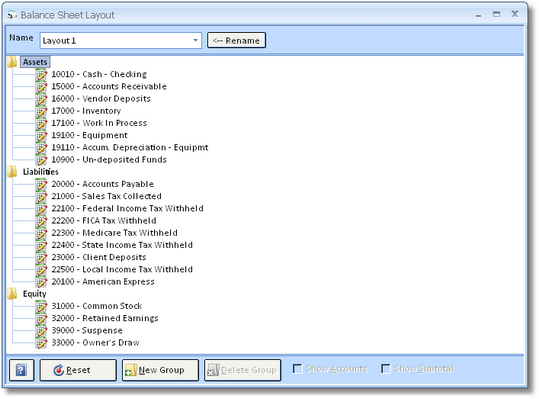Screen dimensions: 539x399
Task: Click the account icon beside 19100 - Equipment
Action: [x=41, y=135]
